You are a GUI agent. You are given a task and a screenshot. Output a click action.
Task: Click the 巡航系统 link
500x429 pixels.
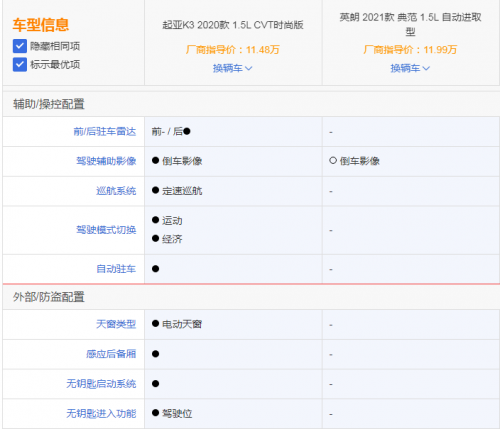(116, 191)
